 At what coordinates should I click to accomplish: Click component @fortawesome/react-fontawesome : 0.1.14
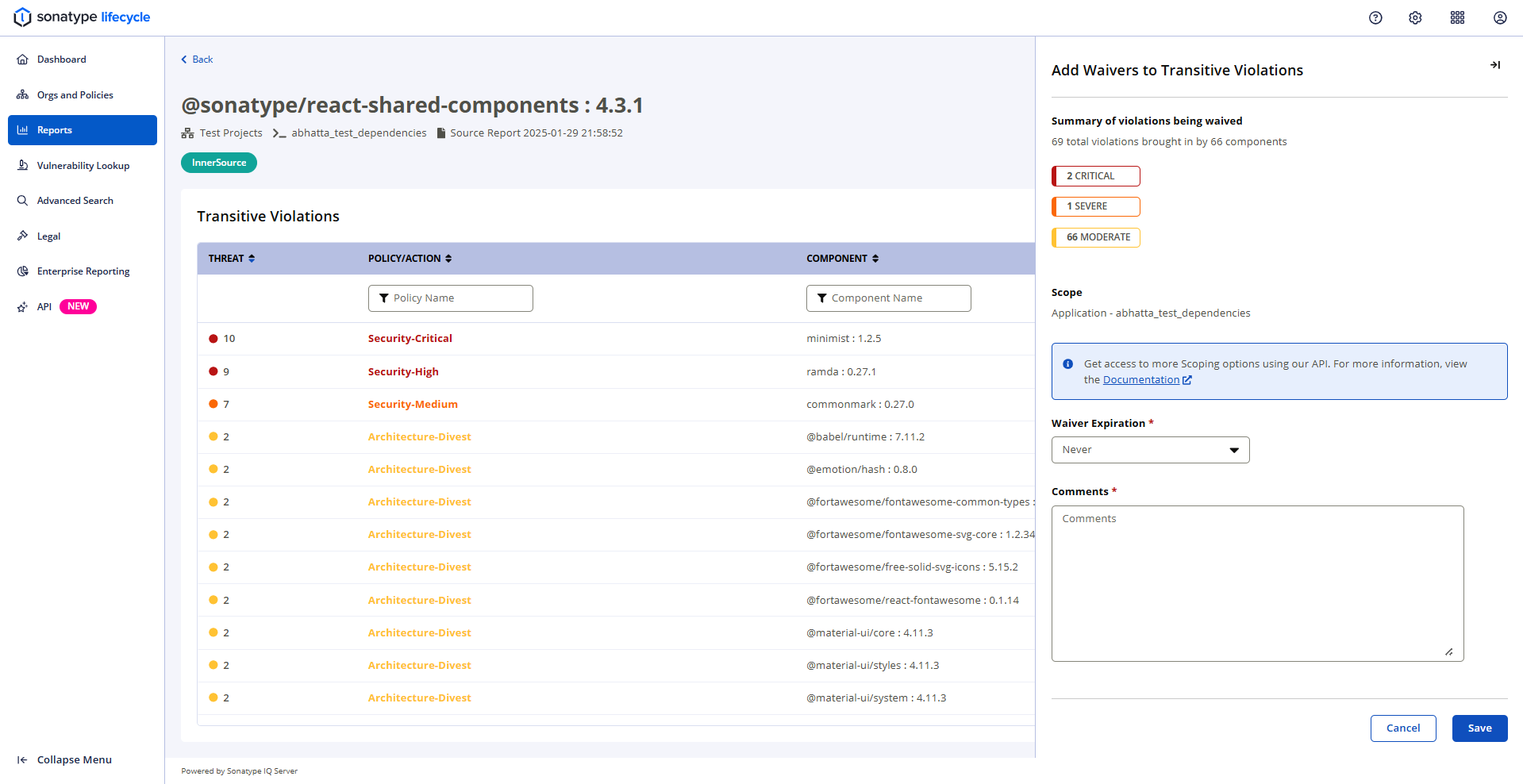[913, 600]
